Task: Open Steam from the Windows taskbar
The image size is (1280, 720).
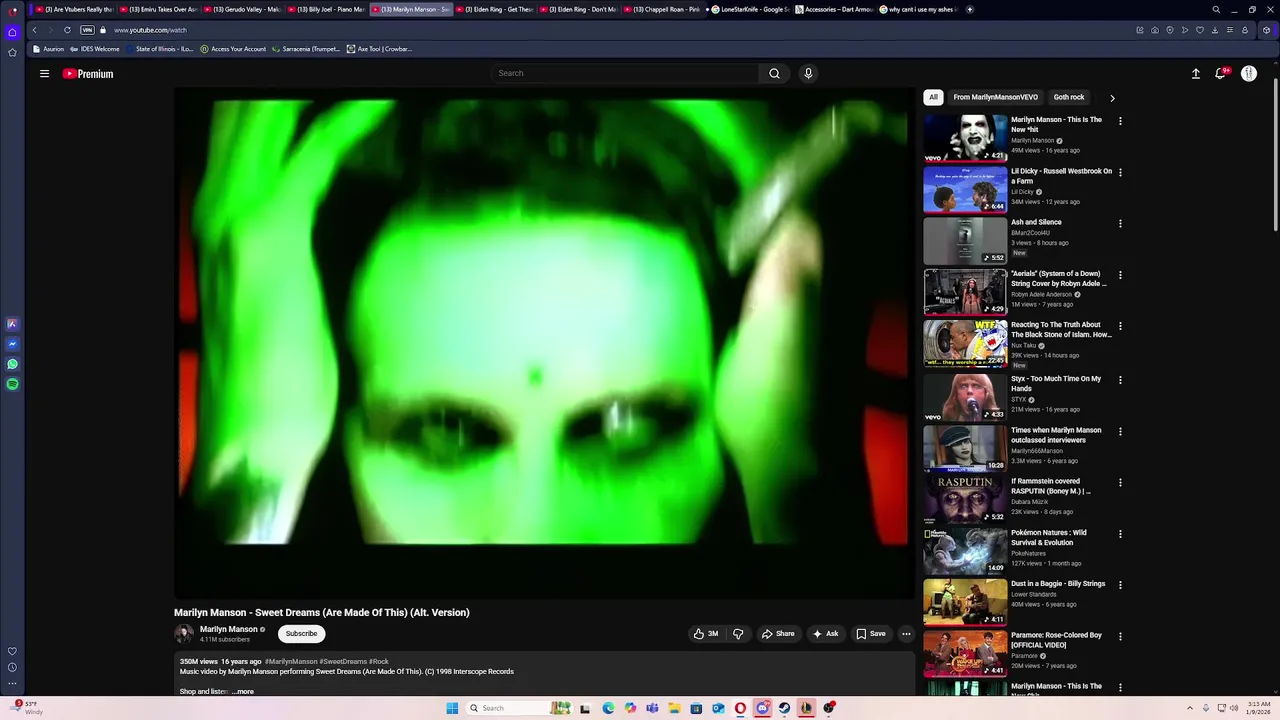Action: click(784, 708)
